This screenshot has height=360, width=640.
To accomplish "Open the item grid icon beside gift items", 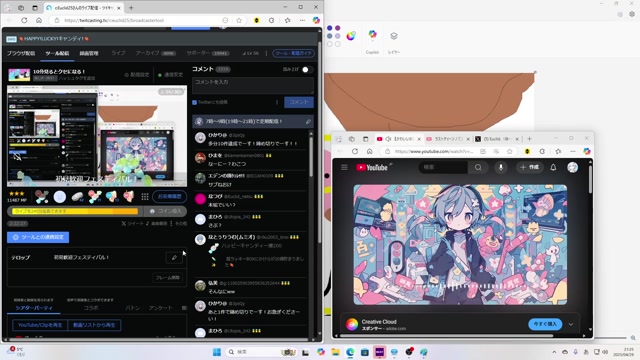I will click(x=145, y=197).
